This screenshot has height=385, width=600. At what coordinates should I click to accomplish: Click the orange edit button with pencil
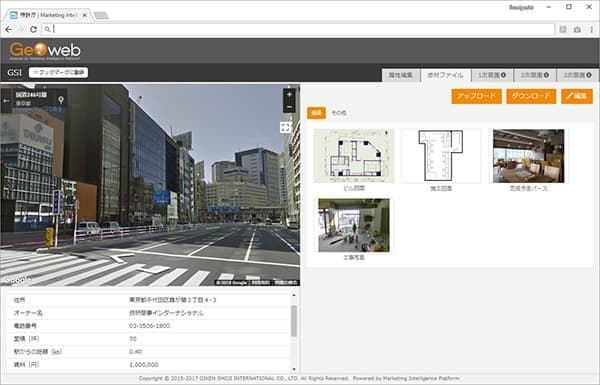tap(577, 96)
